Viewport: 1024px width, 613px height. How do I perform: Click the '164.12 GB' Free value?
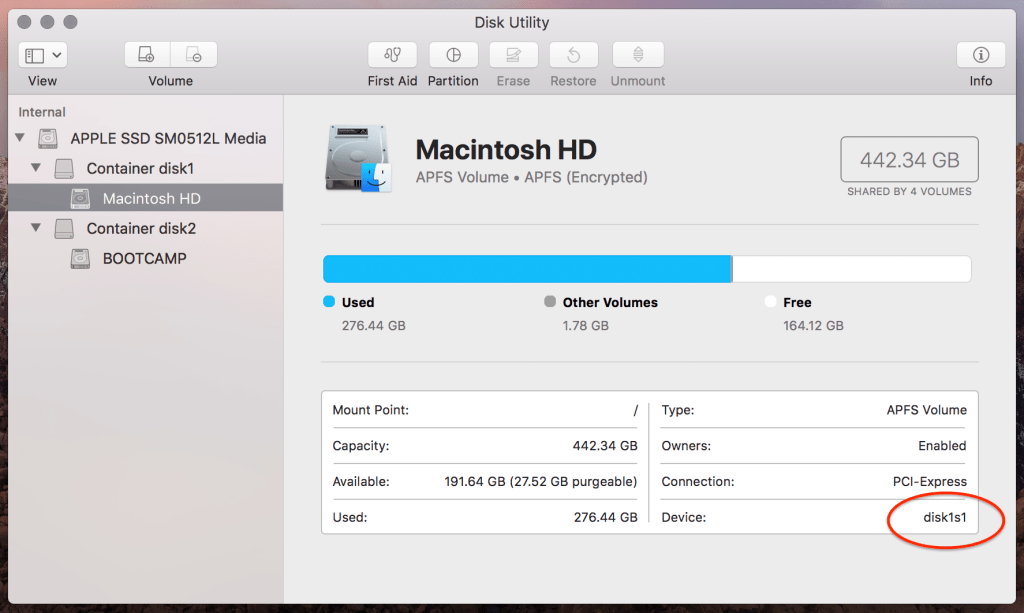tap(813, 325)
